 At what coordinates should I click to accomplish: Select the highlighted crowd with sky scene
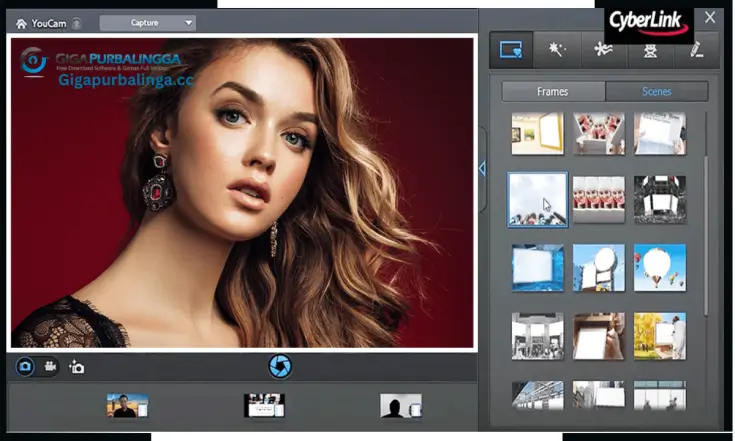pyautogui.click(x=538, y=200)
